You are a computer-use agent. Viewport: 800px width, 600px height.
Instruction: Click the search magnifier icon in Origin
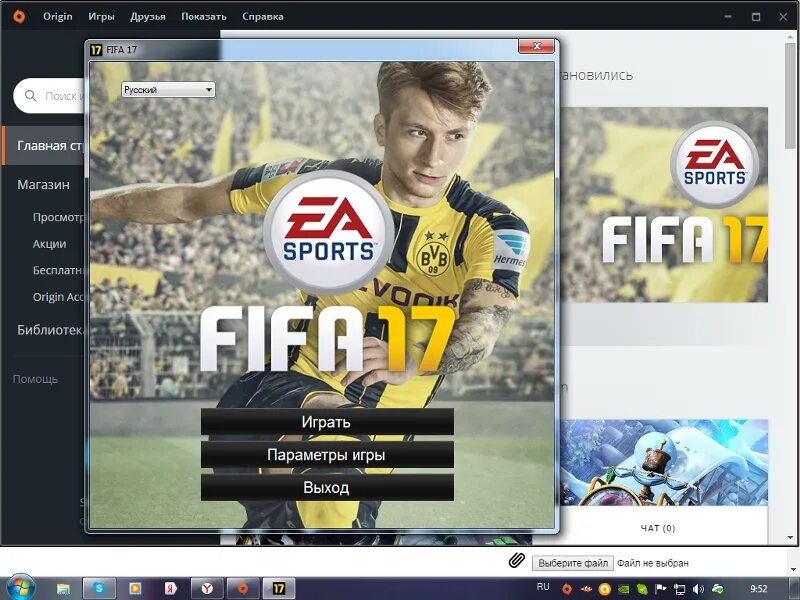point(31,96)
